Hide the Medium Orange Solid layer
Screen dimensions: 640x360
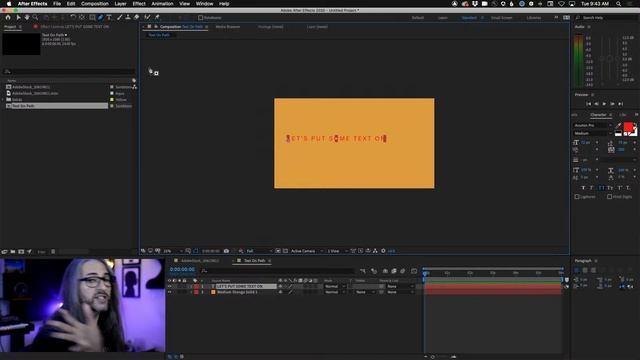[x=169, y=292]
